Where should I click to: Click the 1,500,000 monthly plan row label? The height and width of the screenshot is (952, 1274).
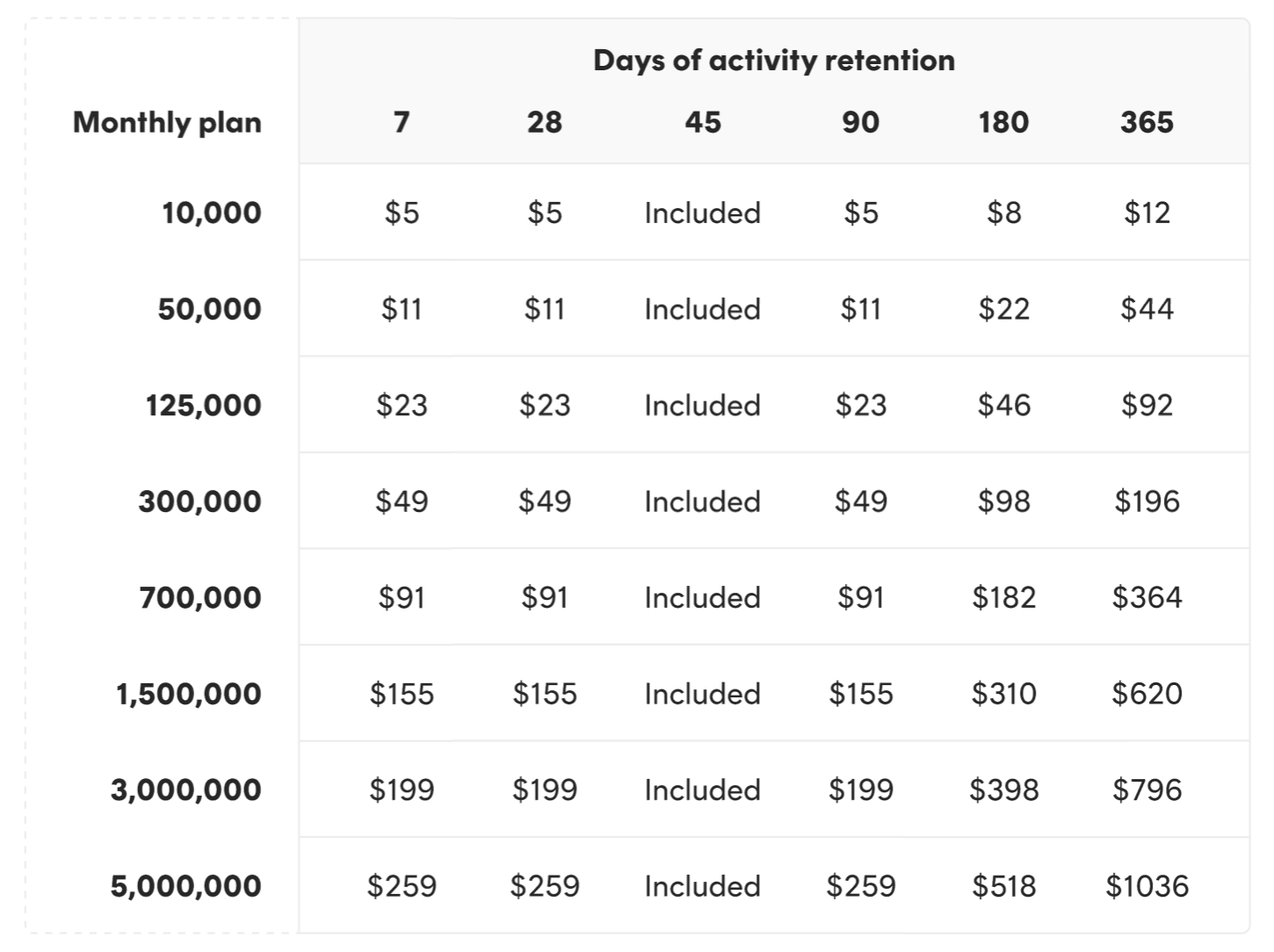pos(189,694)
